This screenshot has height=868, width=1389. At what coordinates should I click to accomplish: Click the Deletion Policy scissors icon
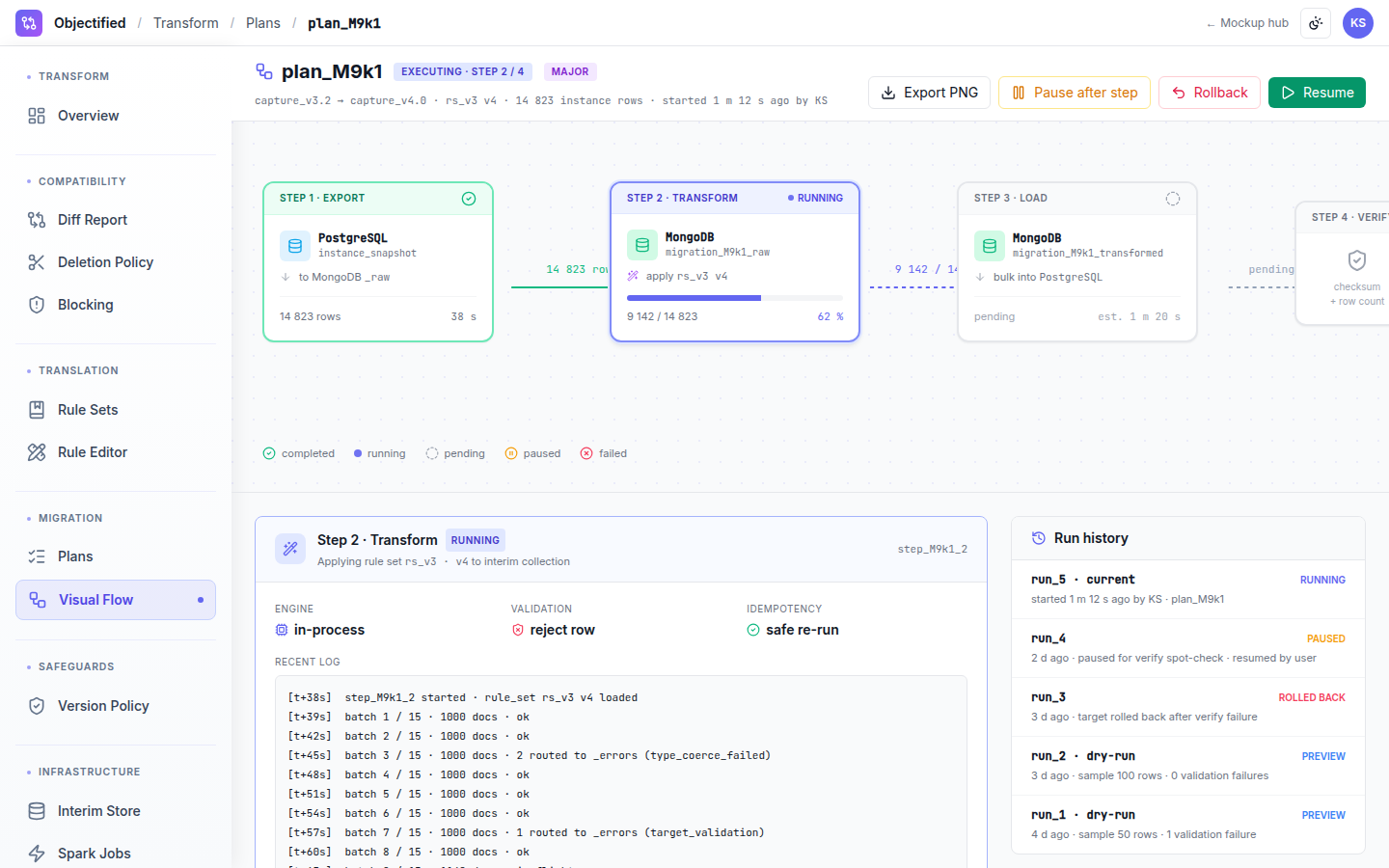pos(37,262)
